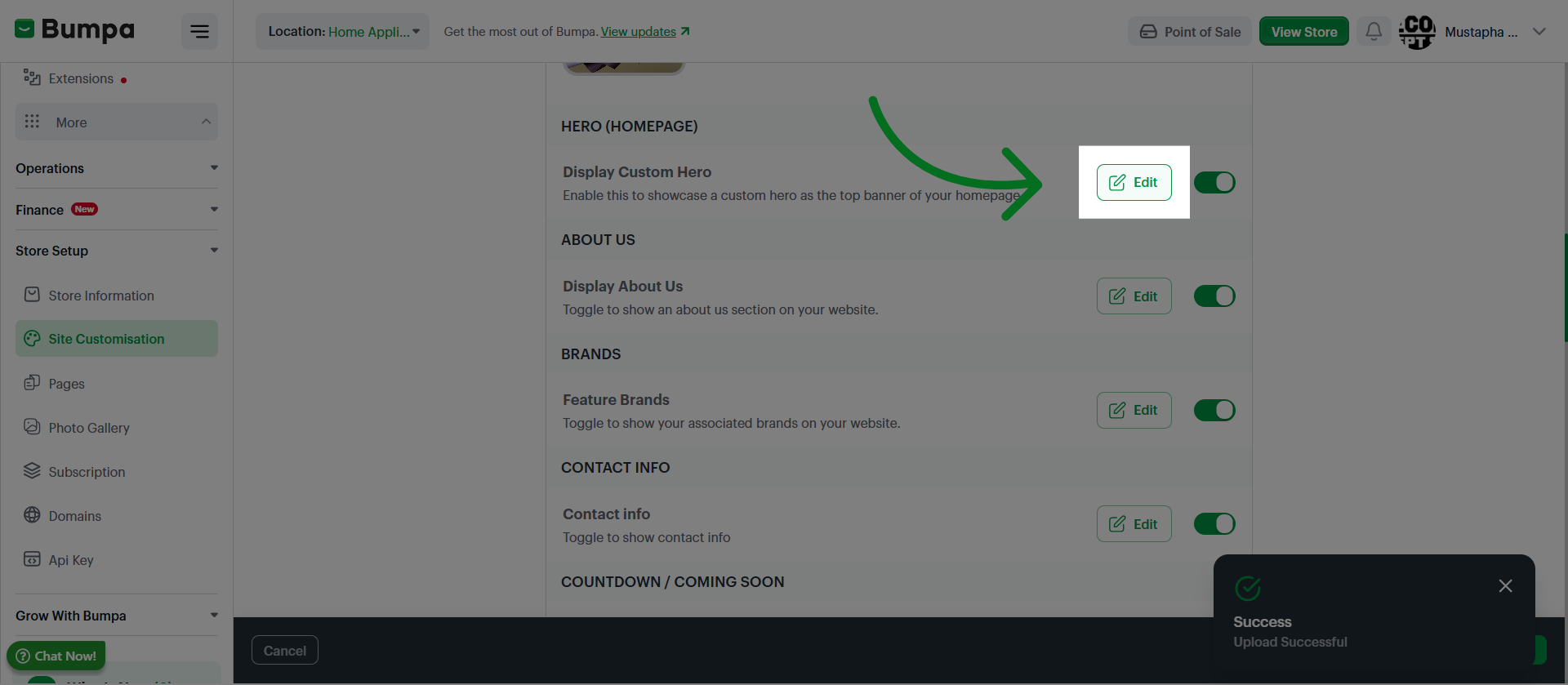
Task: Click the Cancel button
Action: click(x=285, y=650)
